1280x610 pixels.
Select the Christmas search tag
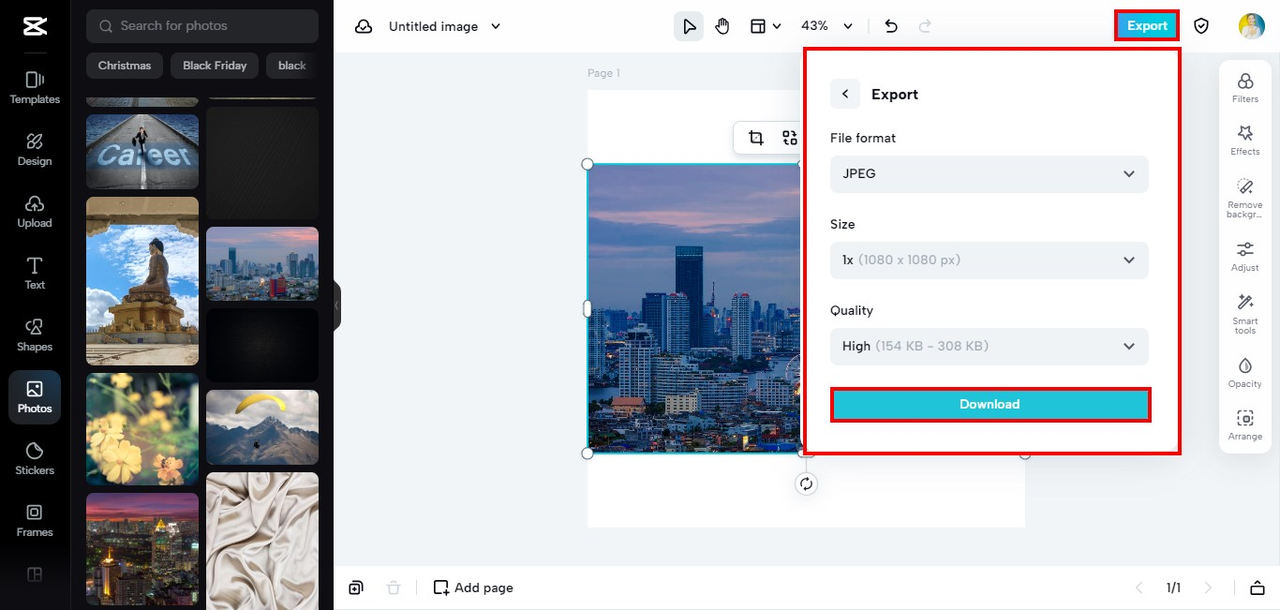[124, 66]
